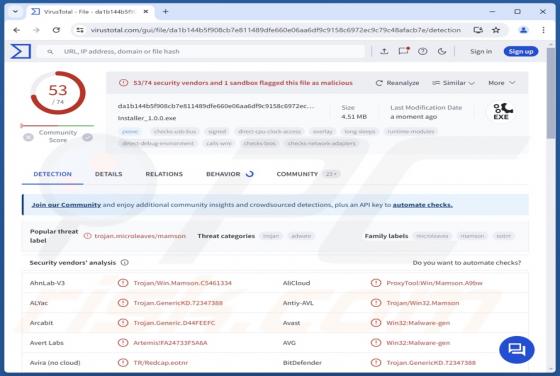Click the microleaves family label
The width and height of the screenshot is (560, 376).
pyautogui.click(x=432, y=236)
